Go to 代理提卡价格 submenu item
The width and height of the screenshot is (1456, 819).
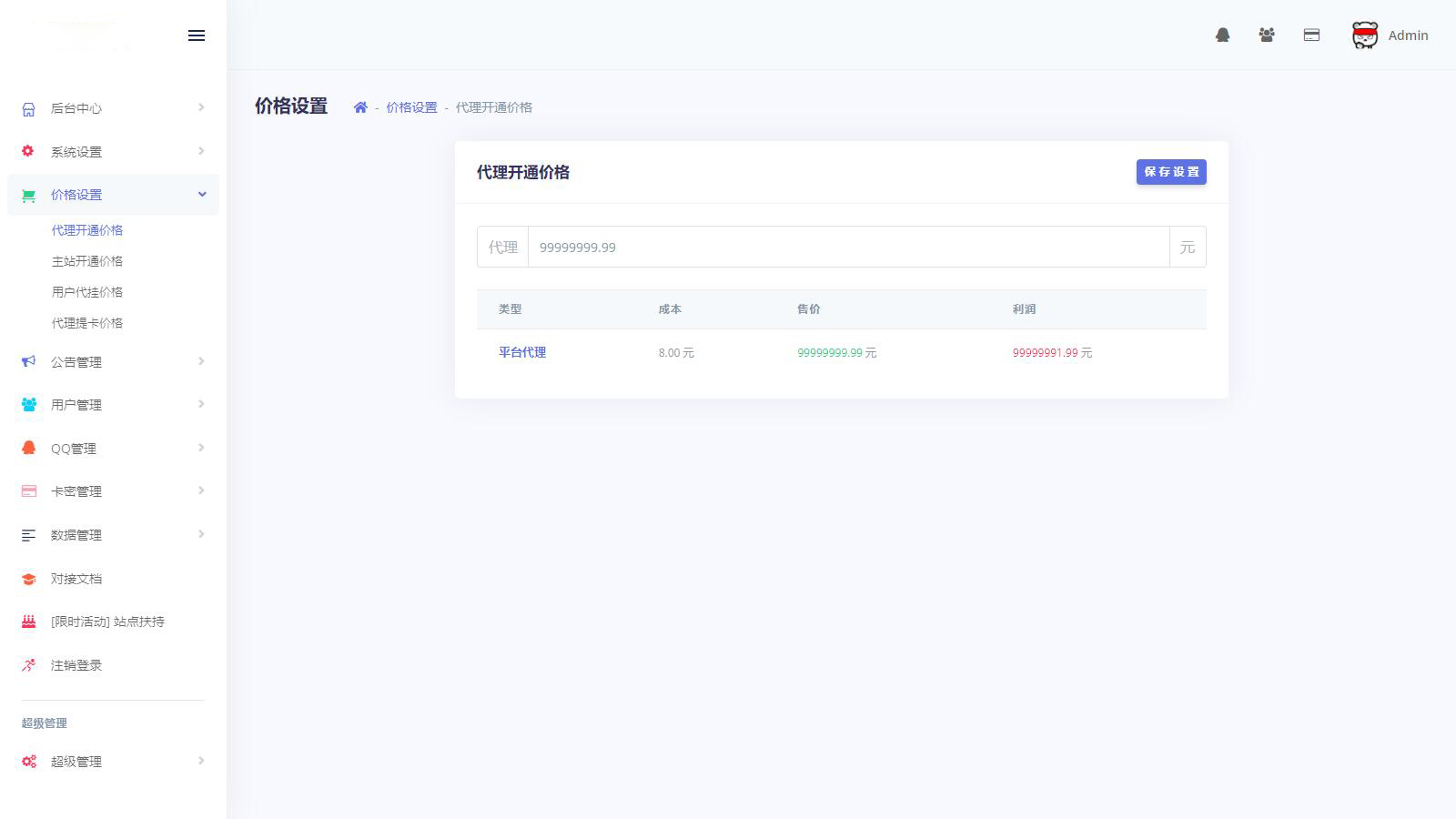point(87,323)
